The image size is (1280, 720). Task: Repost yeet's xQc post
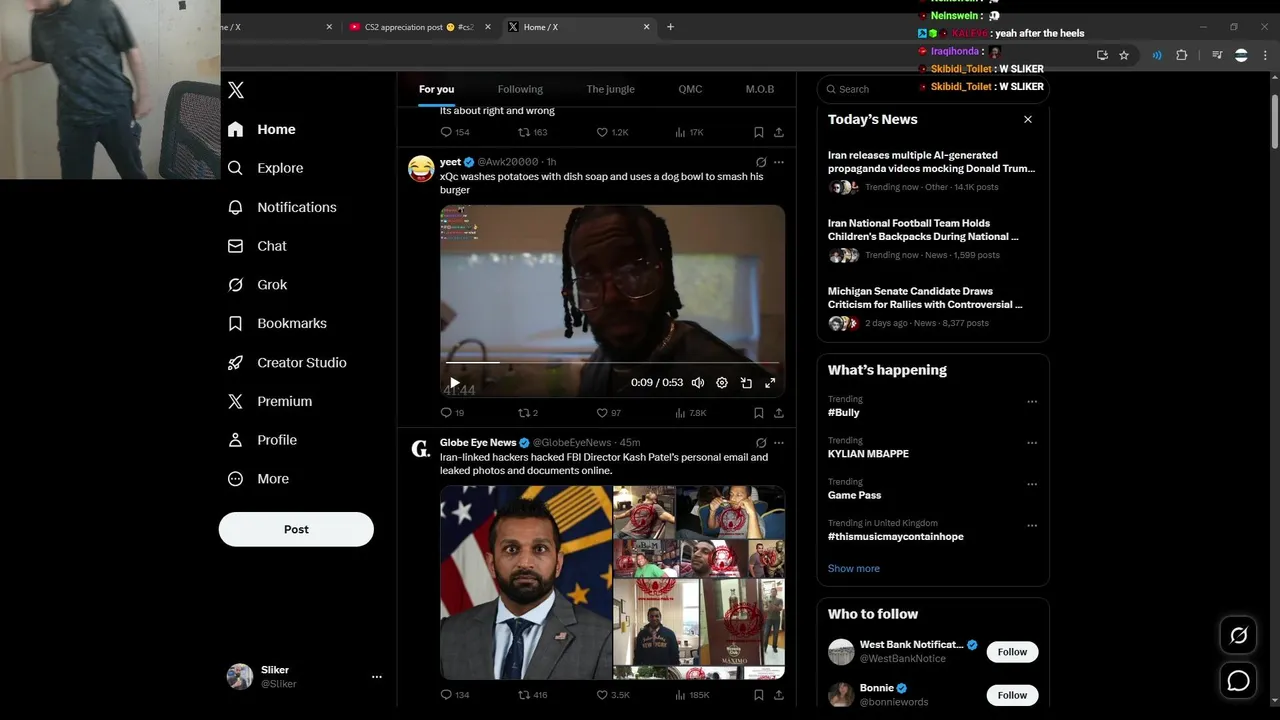(x=527, y=412)
